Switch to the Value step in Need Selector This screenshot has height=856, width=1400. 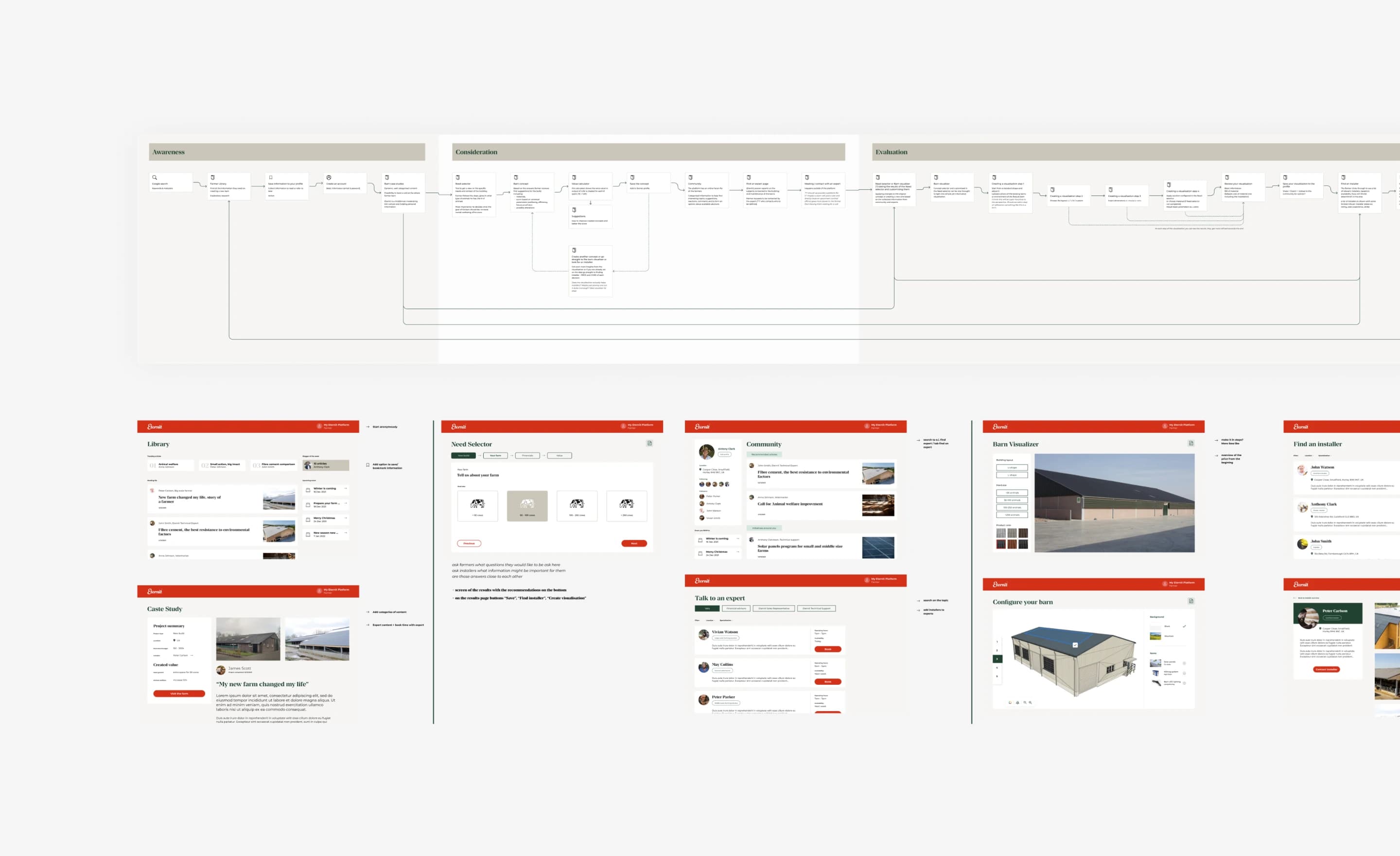click(x=560, y=456)
